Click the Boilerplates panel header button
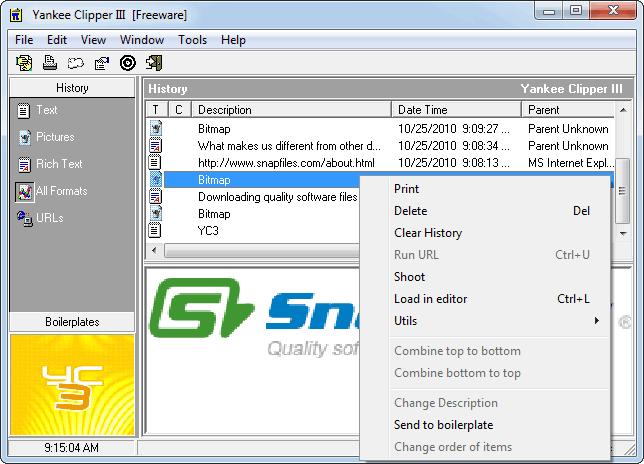The width and height of the screenshot is (644, 464). pos(72,322)
